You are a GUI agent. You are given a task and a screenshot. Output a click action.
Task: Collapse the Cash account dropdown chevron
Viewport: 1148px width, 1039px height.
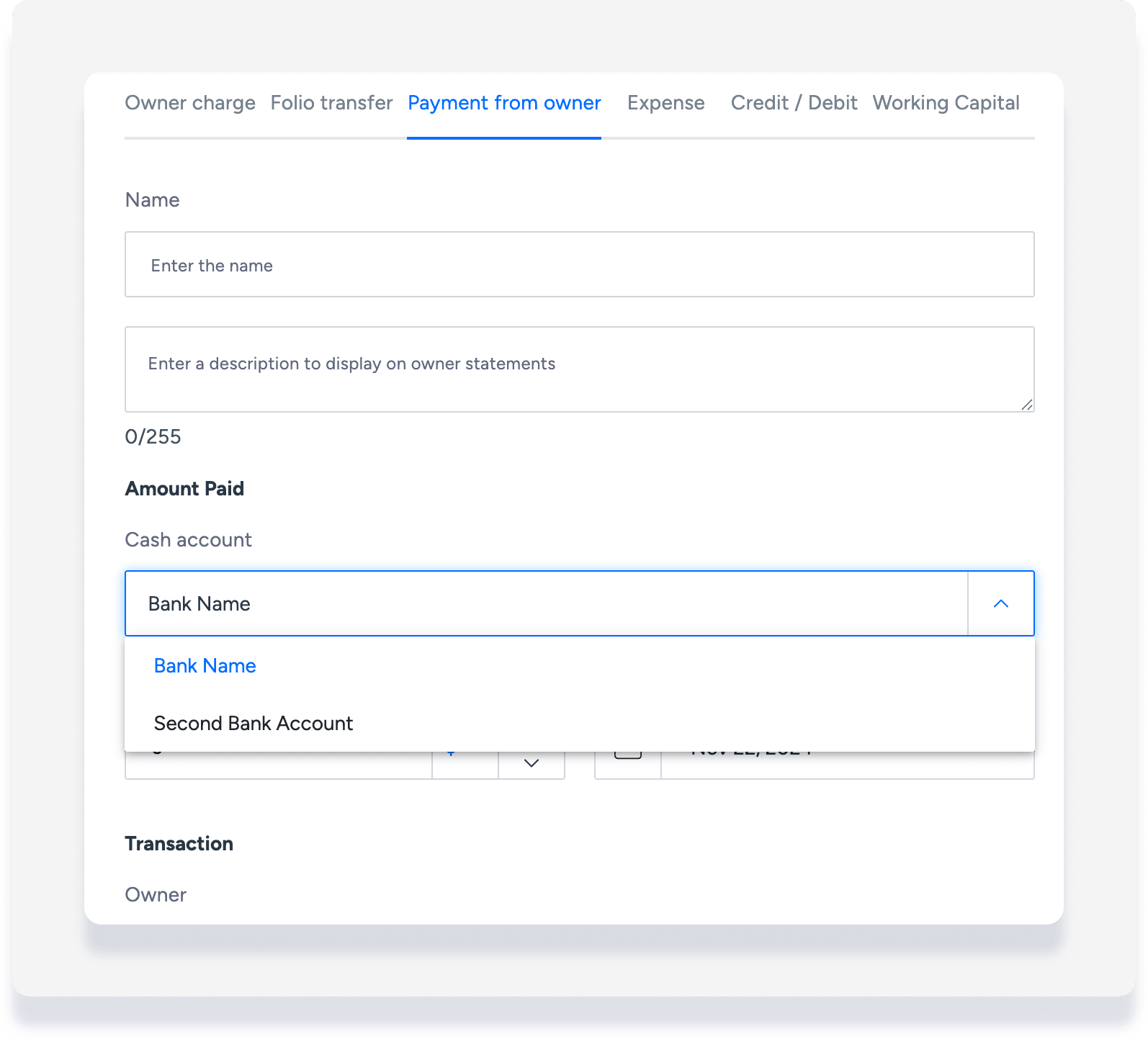[1000, 603]
